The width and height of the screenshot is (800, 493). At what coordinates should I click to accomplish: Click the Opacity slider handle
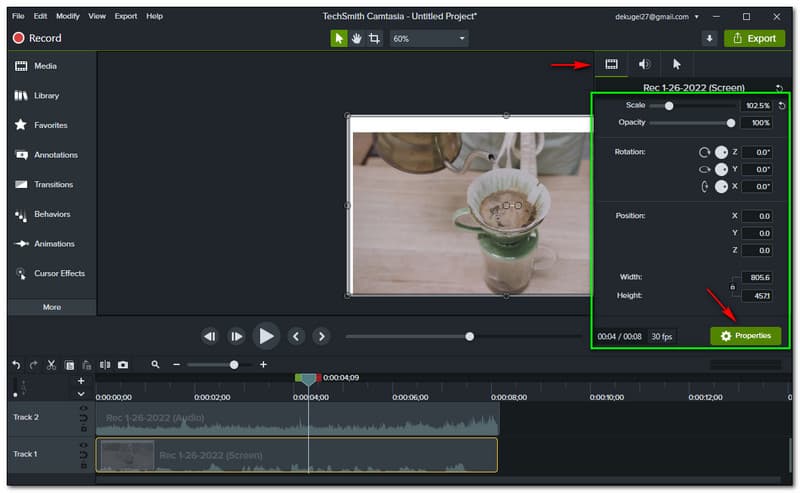(731, 123)
